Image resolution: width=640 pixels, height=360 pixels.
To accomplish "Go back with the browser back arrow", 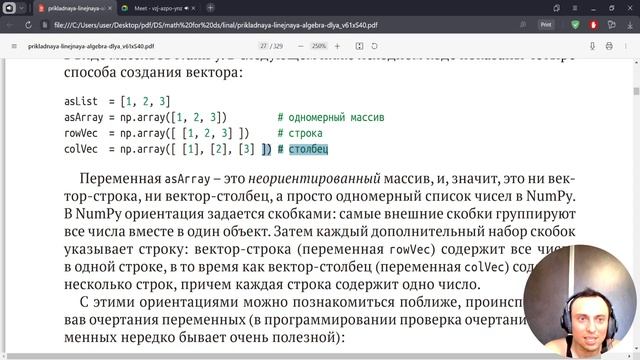I will tap(10, 25).
